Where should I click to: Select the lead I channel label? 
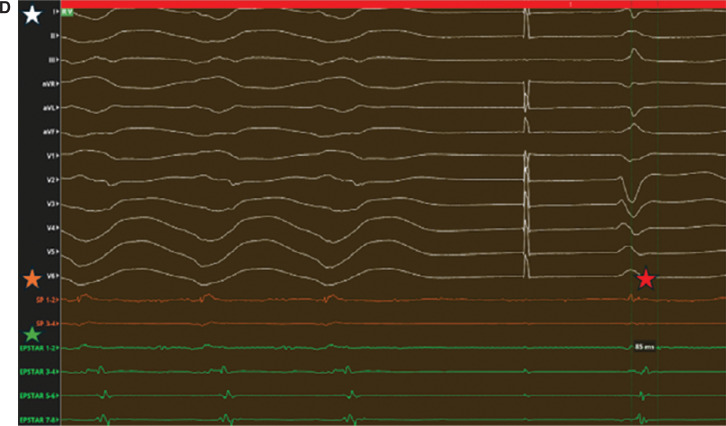tap(53, 12)
